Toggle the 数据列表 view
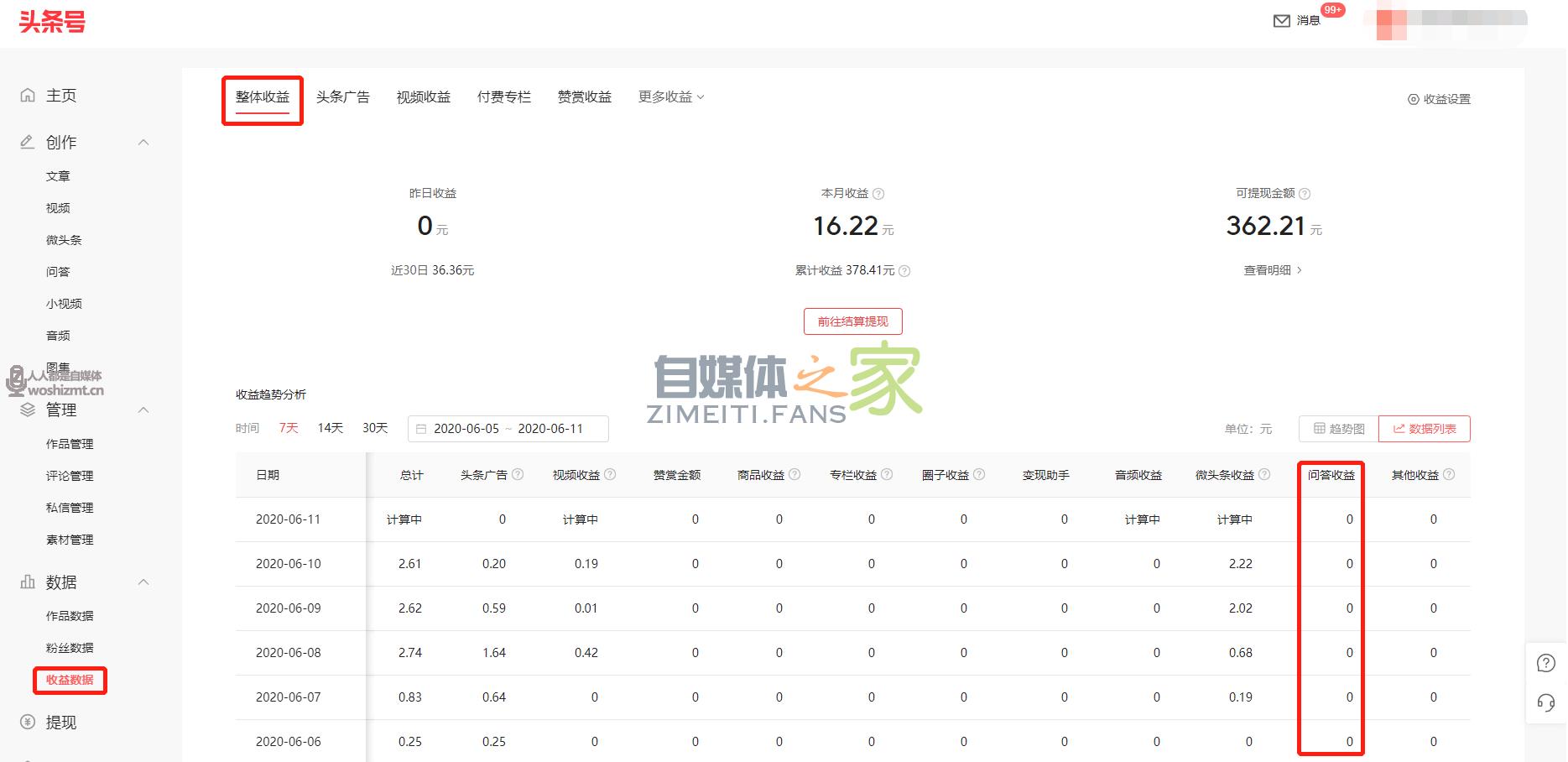The image size is (1568, 762). tap(1424, 428)
